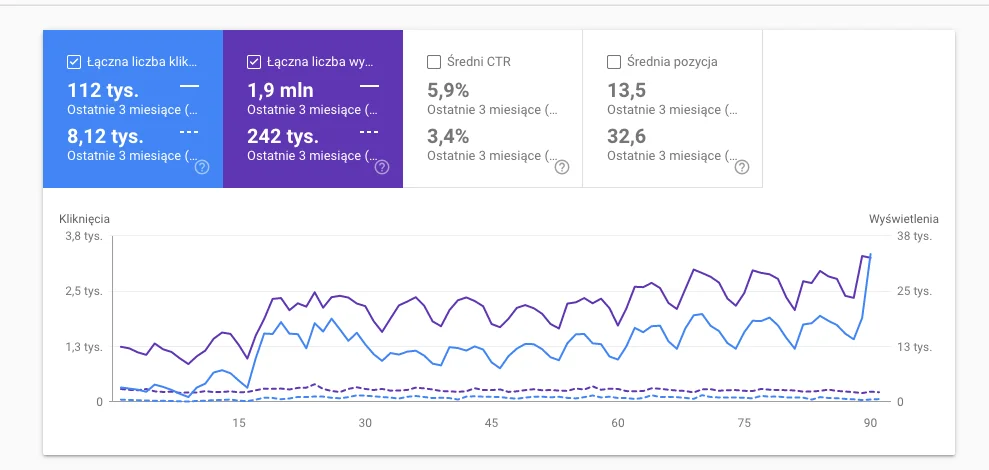989x470 pixels.
Task: Click help icon in Średni CTR card
Action: click(x=561, y=167)
